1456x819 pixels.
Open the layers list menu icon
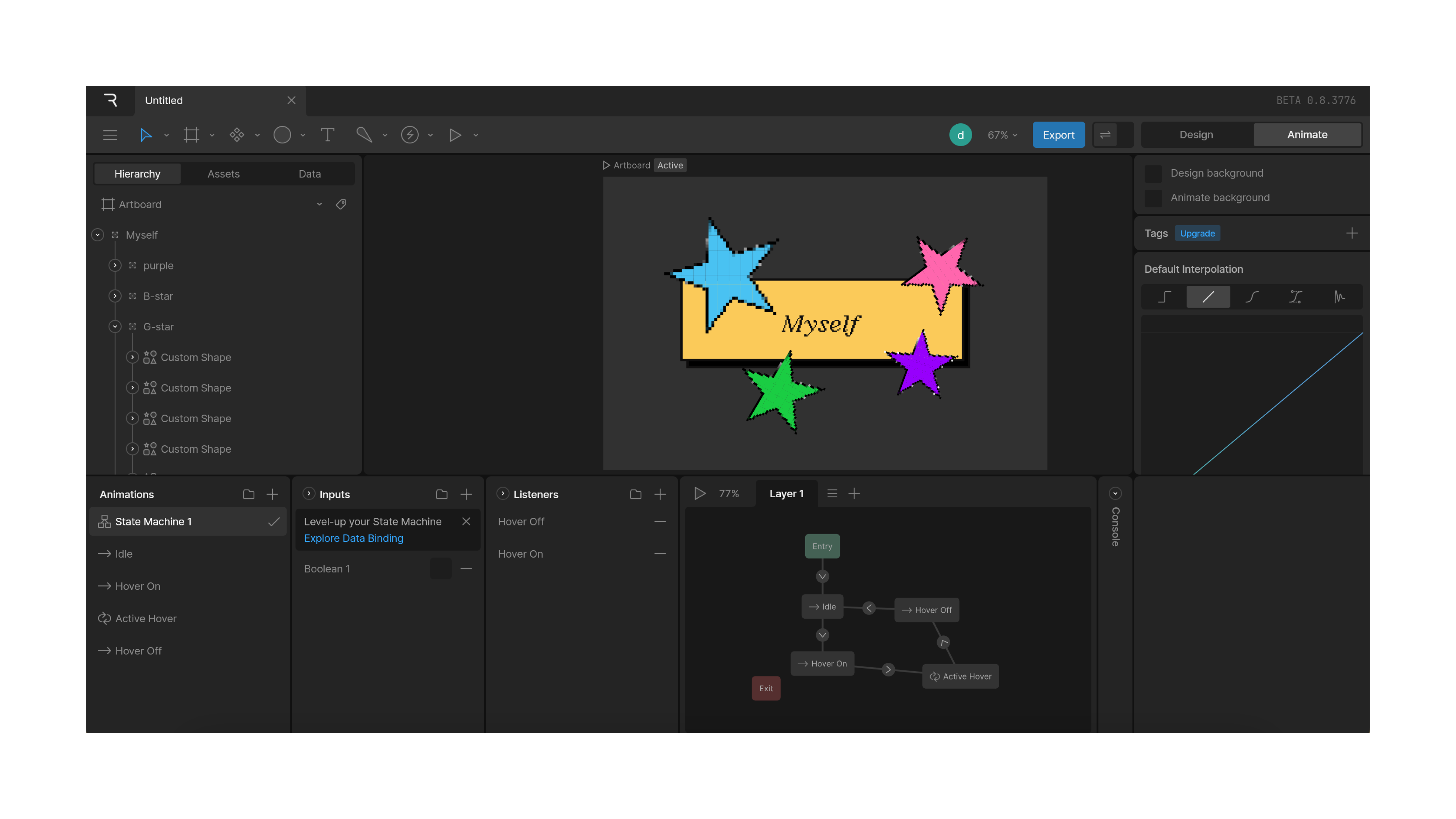(832, 493)
